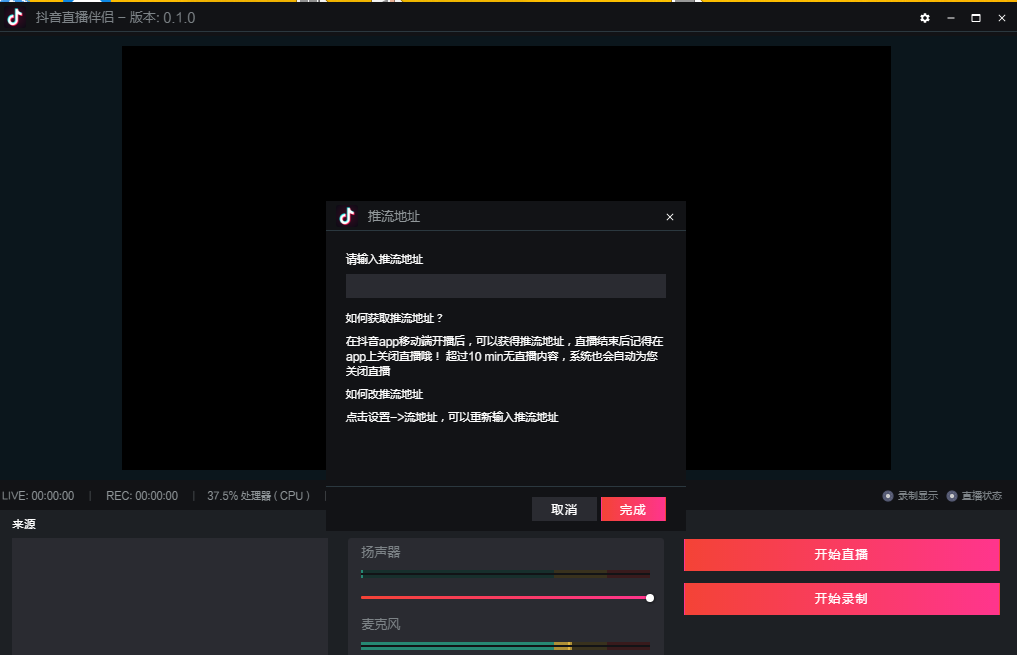Click the REC timer in status bar
Image resolution: width=1017 pixels, height=655 pixels.
[142, 496]
